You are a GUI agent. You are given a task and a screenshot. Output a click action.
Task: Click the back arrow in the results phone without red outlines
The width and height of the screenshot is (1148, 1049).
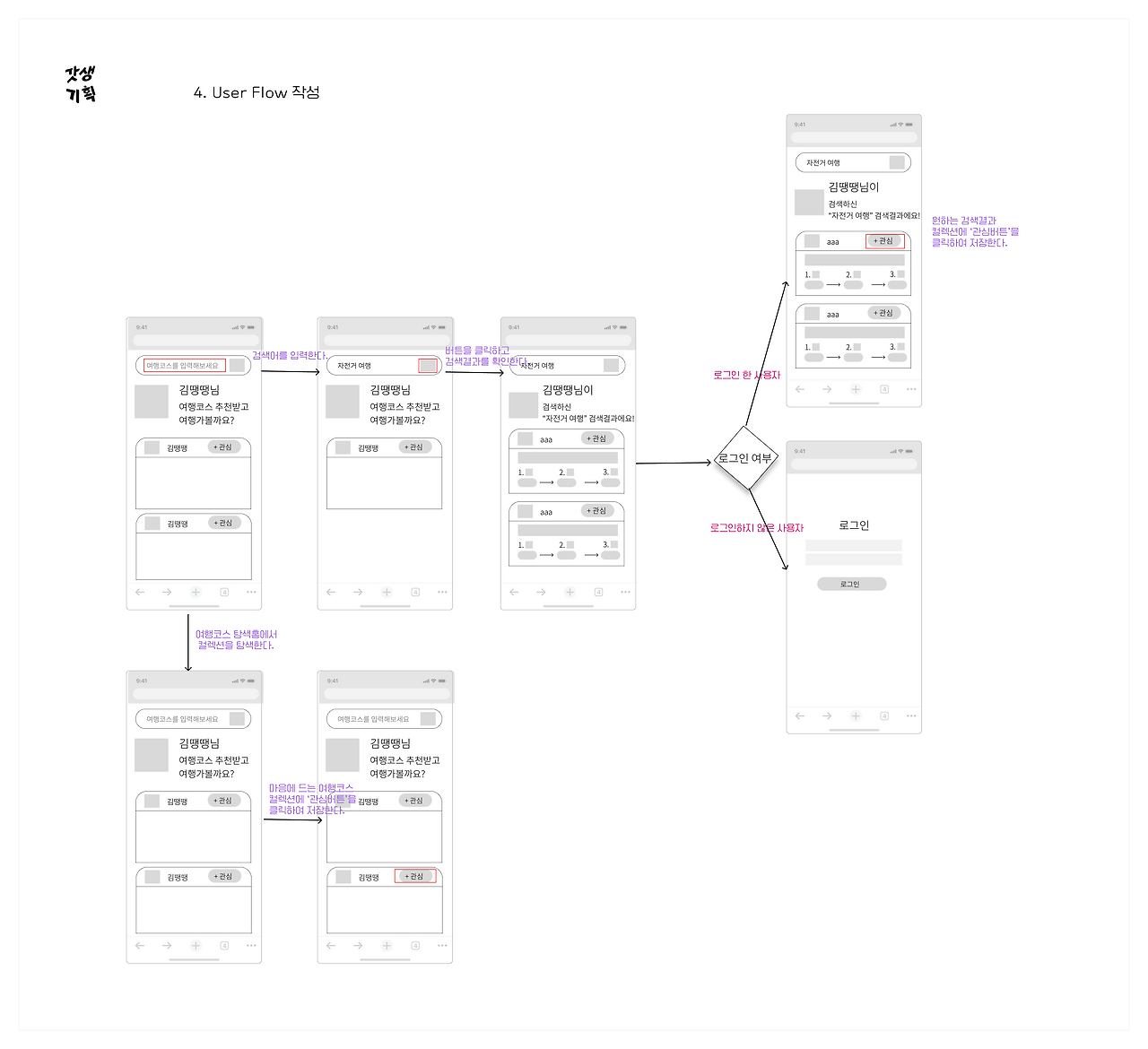tap(514, 592)
